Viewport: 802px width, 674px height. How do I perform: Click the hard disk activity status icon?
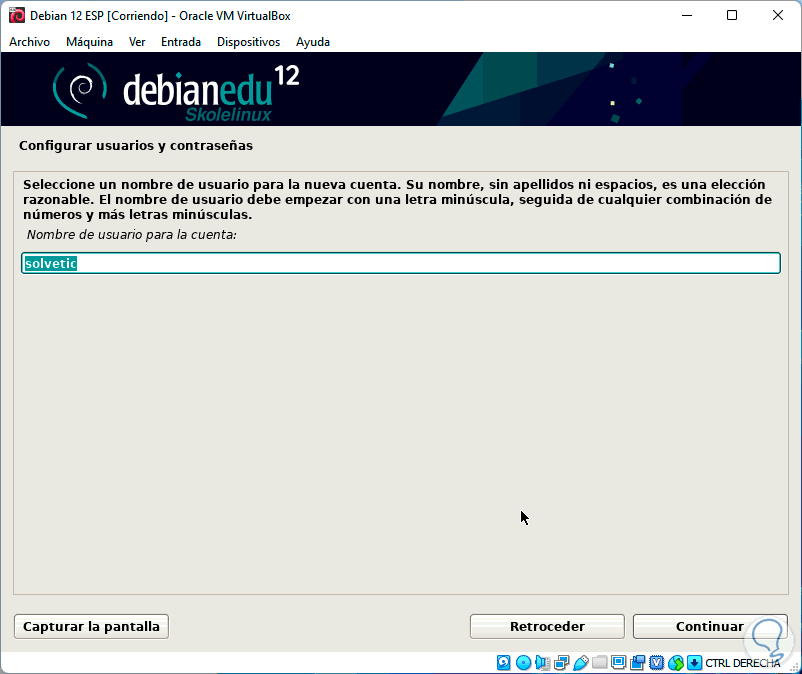pos(503,663)
